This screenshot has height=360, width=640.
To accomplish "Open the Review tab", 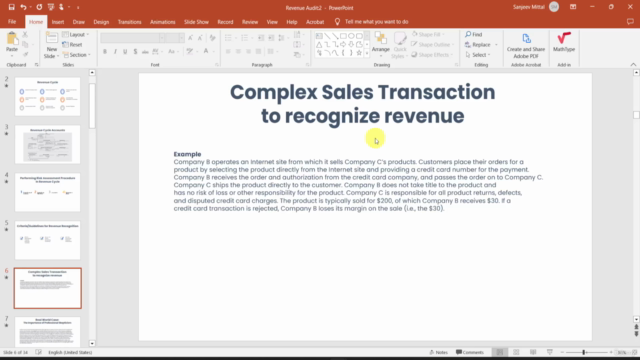I will pos(250,22).
